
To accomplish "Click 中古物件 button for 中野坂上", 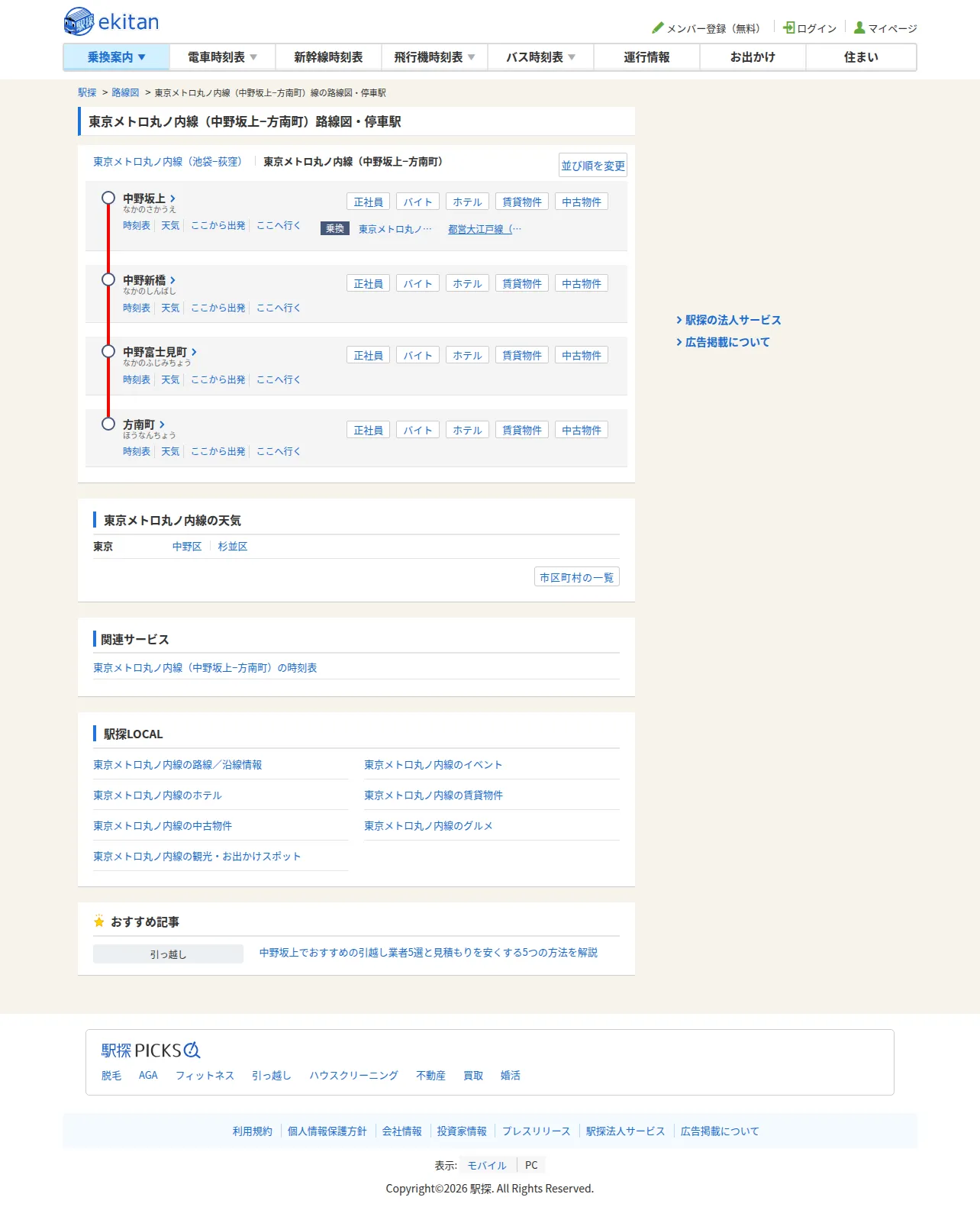I will (582, 202).
